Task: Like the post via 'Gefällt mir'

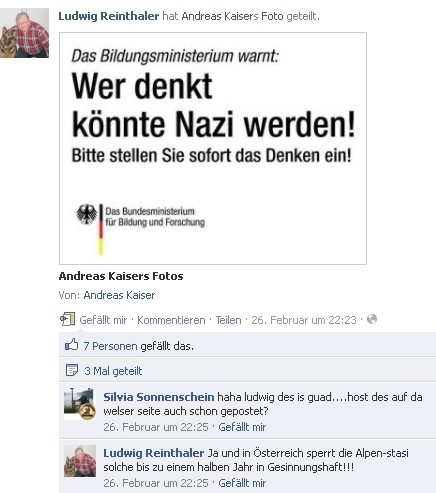Action: click(x=103, y=320)
